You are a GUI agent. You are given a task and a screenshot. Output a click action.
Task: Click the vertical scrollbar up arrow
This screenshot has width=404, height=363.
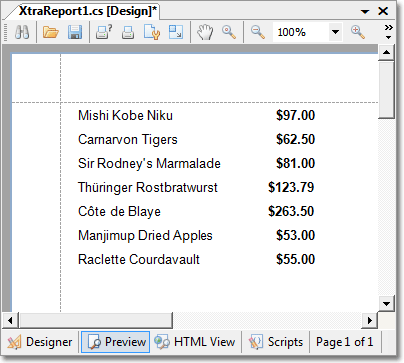click(387, 52)
